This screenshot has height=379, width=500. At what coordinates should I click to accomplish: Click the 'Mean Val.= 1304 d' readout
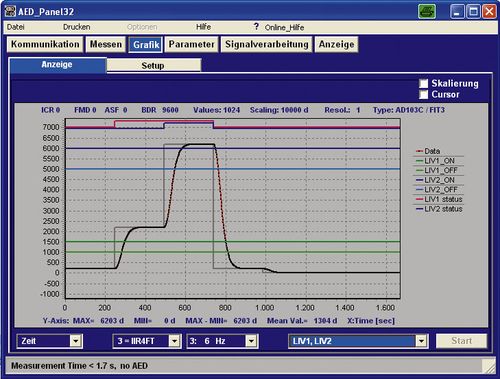pyautogui.click(x=302, y=321)
